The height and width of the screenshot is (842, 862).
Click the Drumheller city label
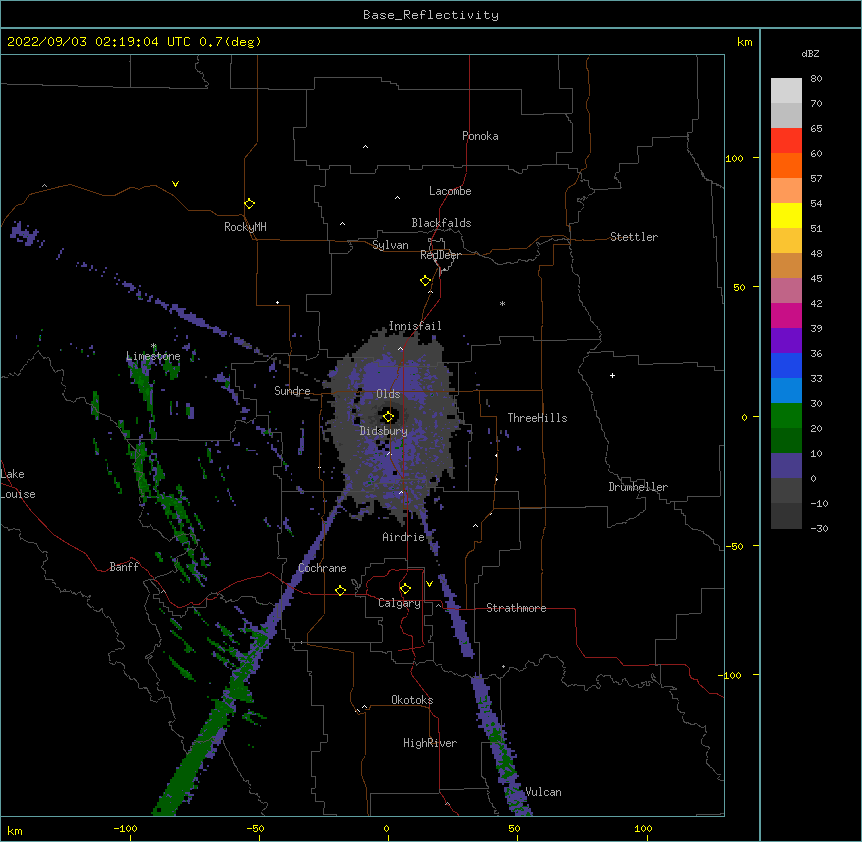tap(638, 487)
